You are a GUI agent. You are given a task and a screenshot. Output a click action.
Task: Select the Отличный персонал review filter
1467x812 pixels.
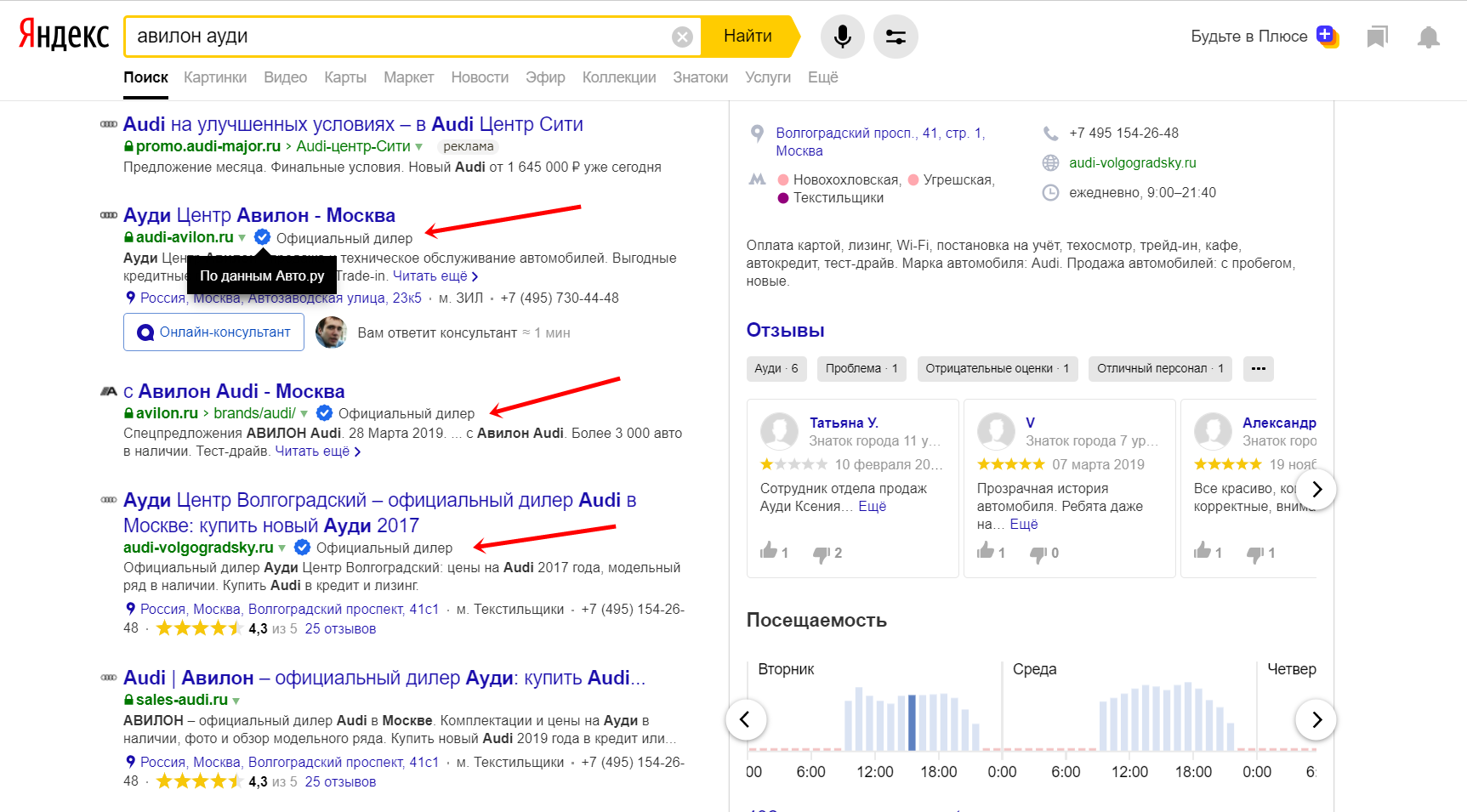(x=1159, y=368)
